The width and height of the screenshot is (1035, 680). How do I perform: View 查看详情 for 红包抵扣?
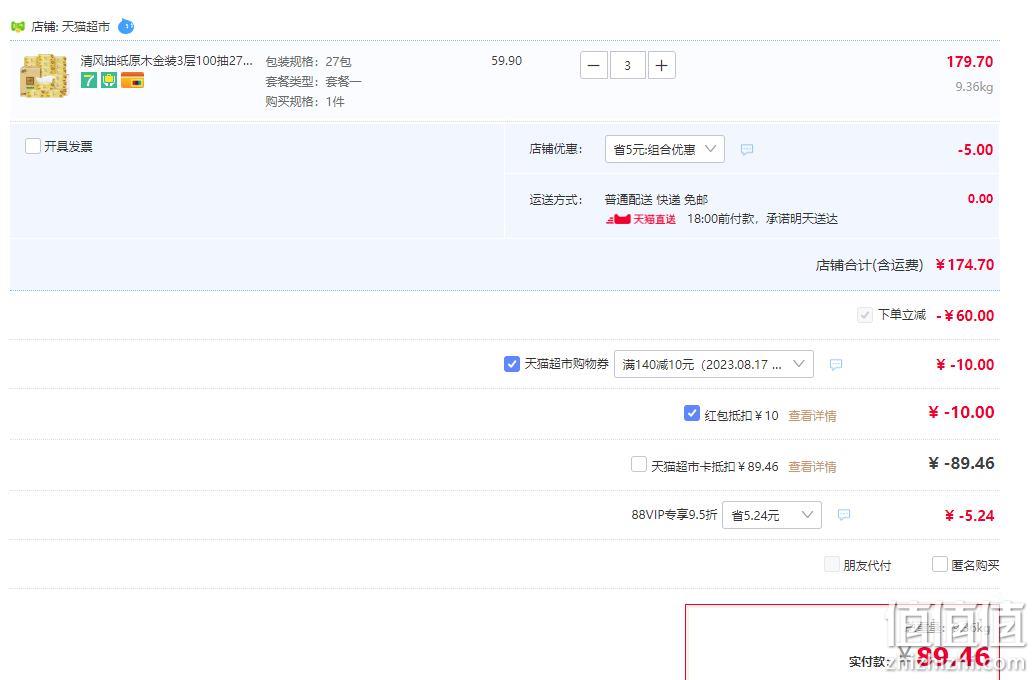(x=812, y=416)
